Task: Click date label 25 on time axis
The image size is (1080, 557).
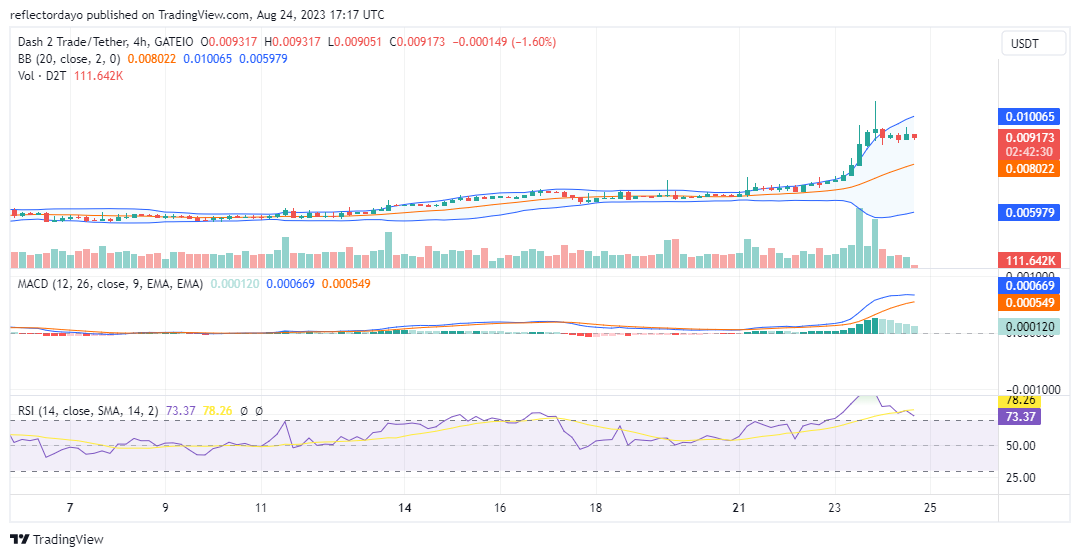Action: [x=931, y=508]
